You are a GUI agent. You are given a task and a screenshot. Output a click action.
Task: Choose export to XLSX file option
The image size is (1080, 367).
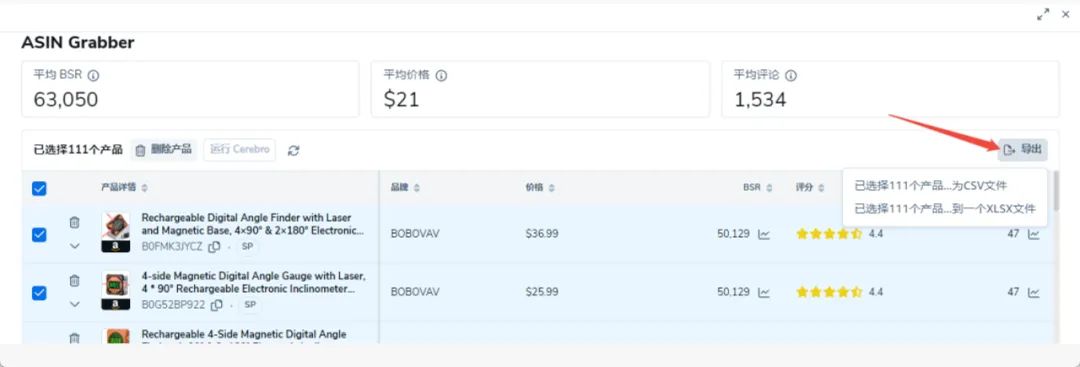tap(945, 209)
